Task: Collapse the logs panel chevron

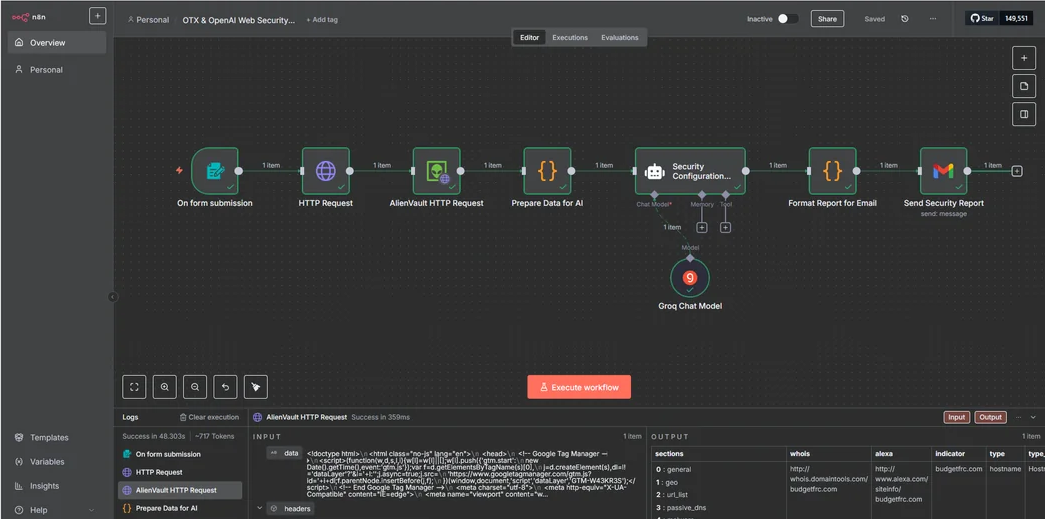Action: pyautogui.click(x=1034, y=417)
